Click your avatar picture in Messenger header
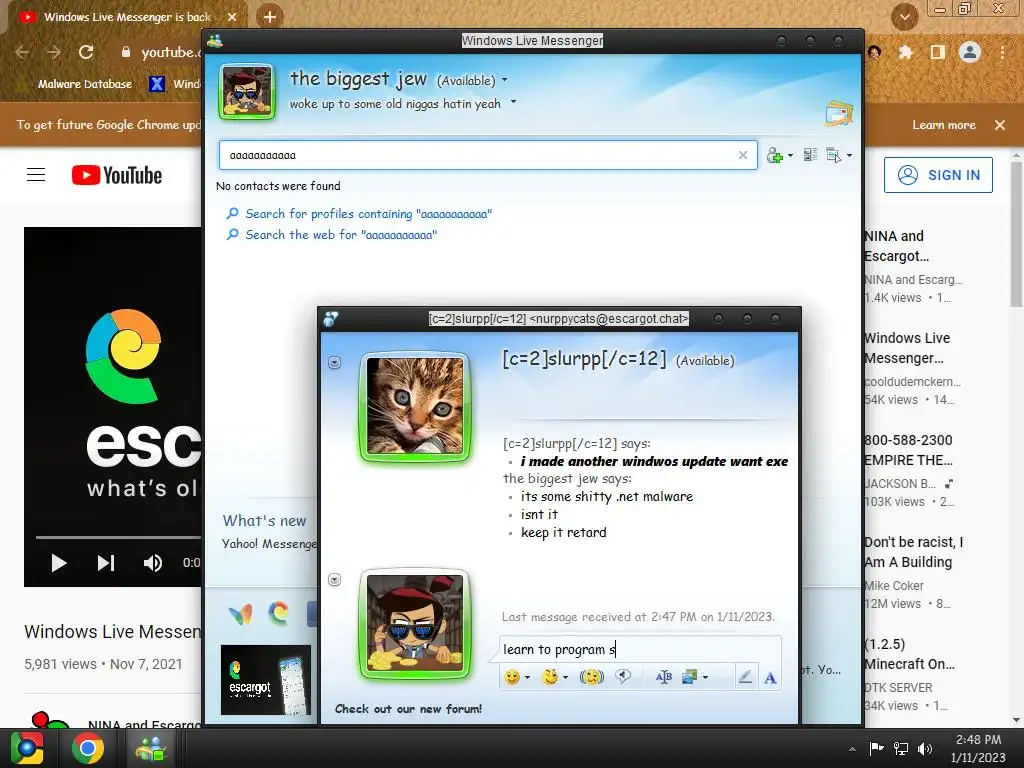 tap(246, 91)
